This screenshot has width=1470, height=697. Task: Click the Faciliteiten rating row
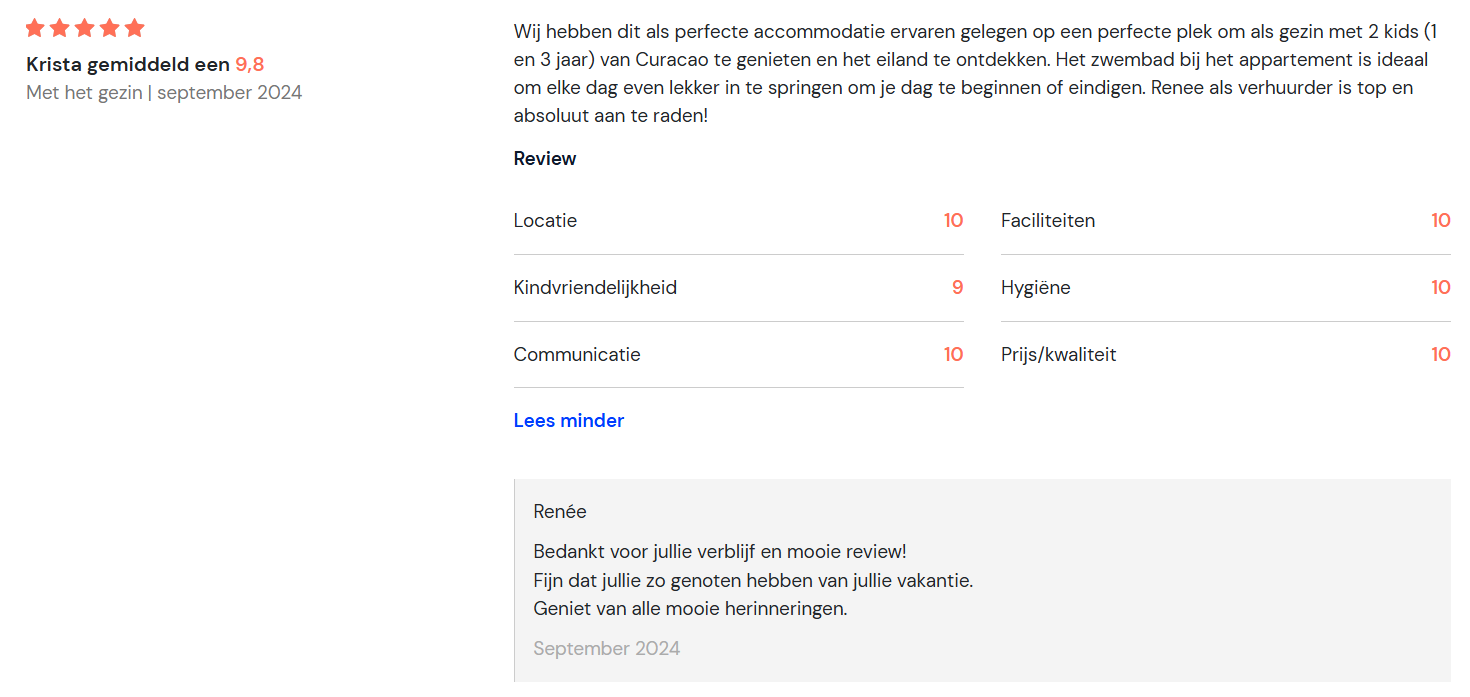[1226, 221]
